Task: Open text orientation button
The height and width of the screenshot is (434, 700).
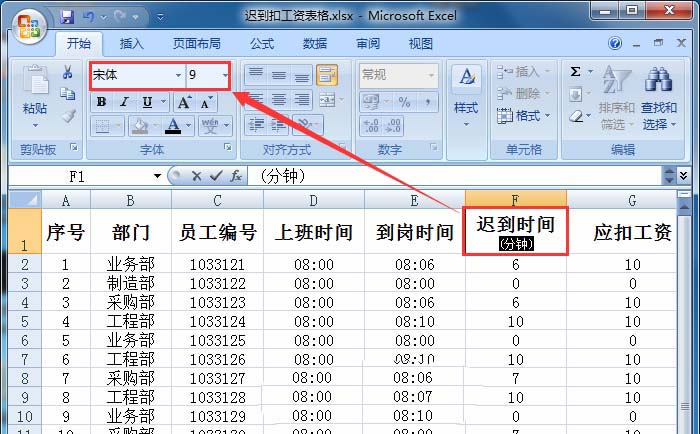Action: point(304,124)
